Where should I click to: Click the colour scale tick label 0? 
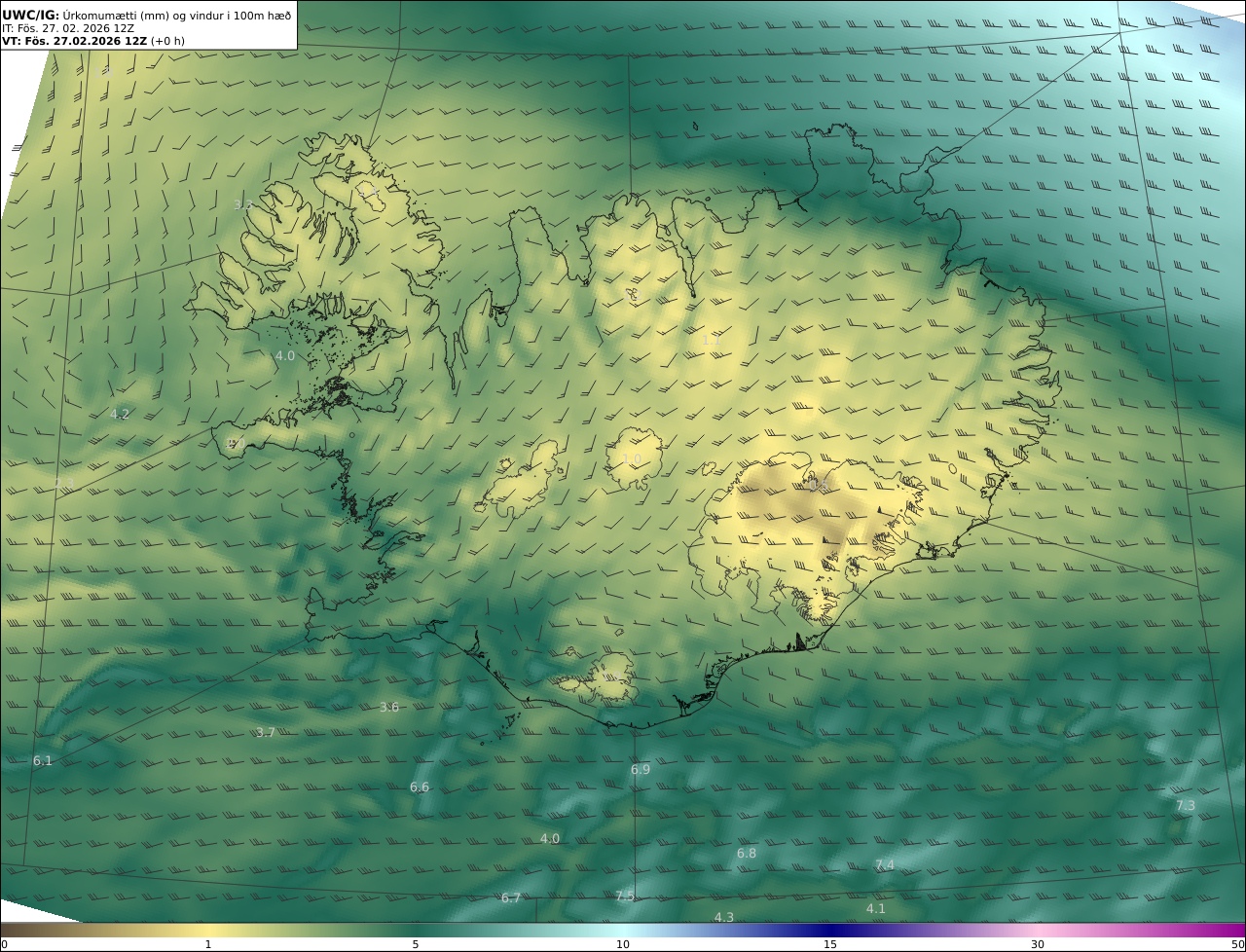[x=4, y=944]
